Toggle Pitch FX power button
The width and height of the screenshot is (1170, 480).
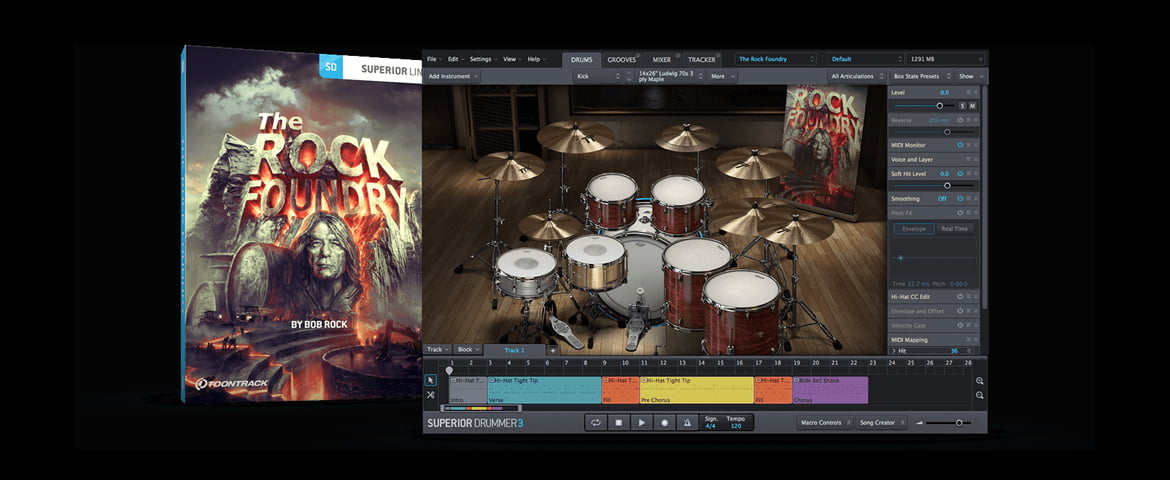pyautogui.click(x=960, y=213)
